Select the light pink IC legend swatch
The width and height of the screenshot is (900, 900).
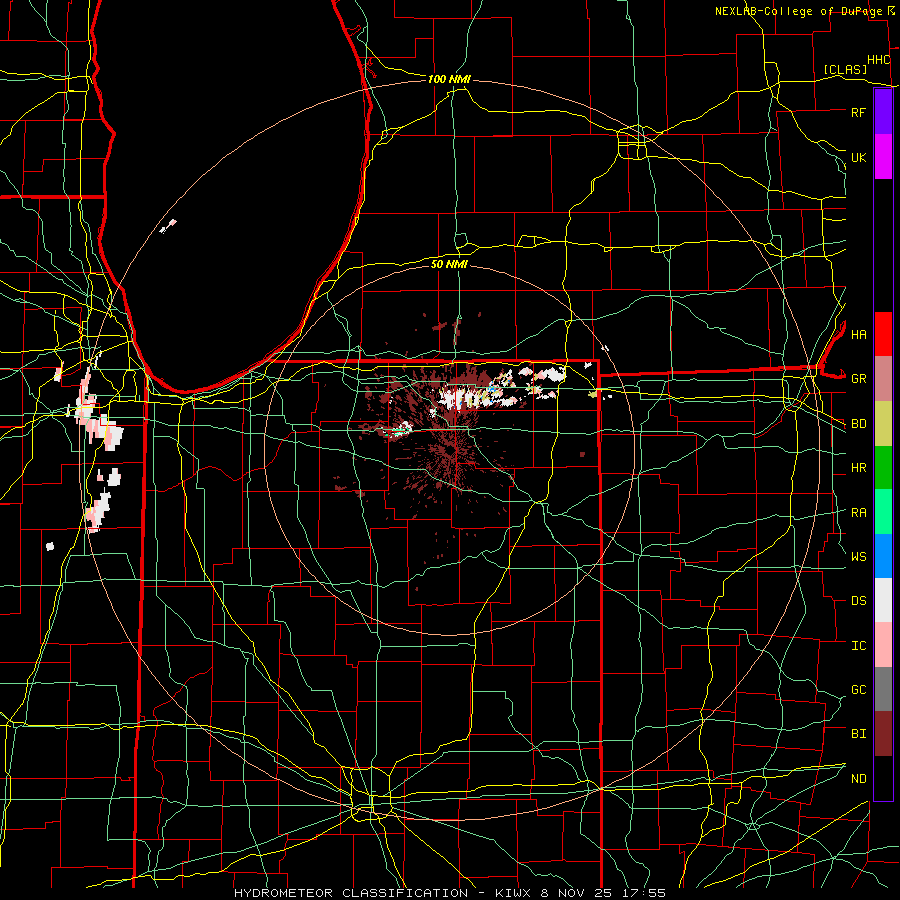[x=883, y=645]
